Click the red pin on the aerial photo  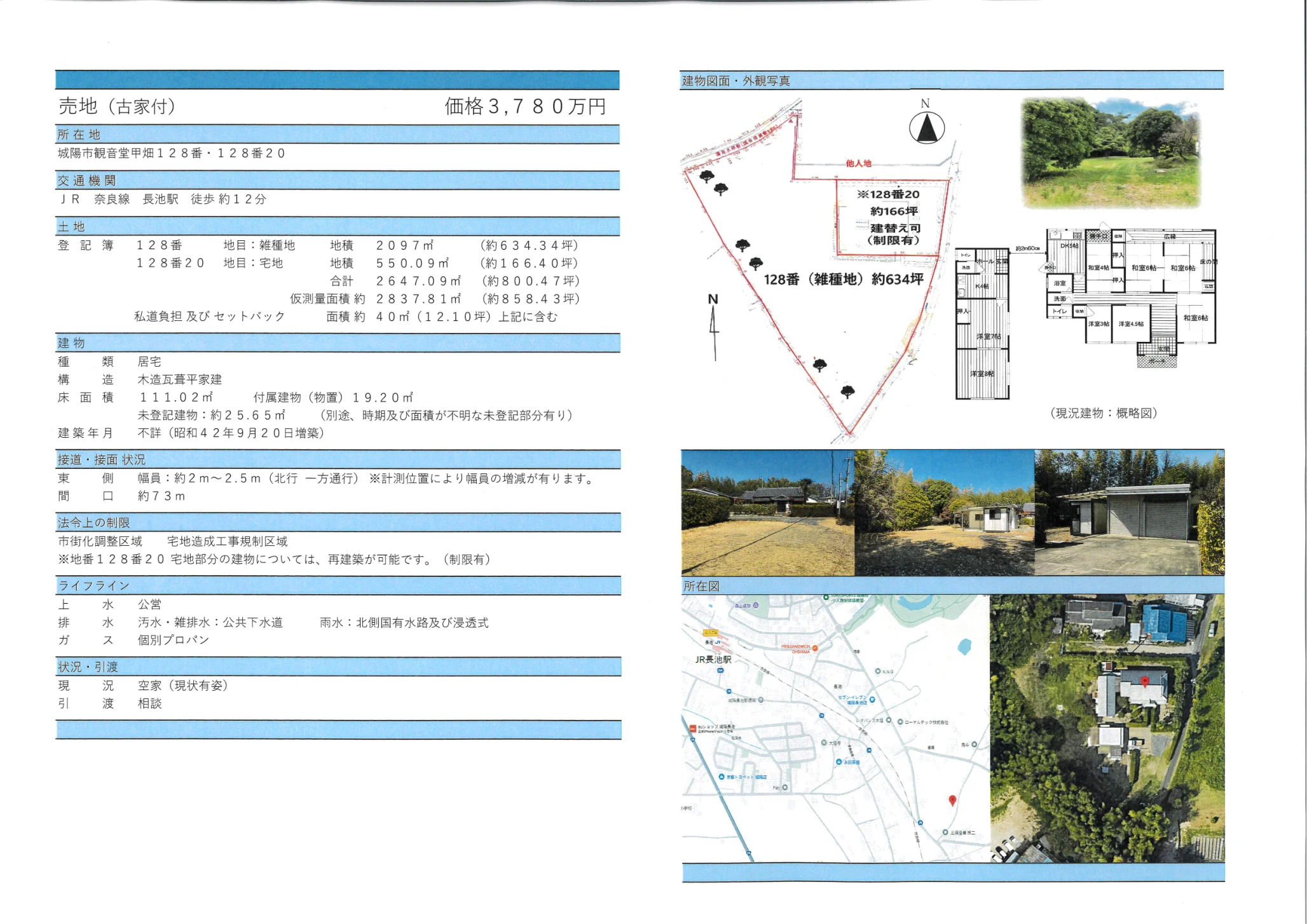tap(1145, 682)
